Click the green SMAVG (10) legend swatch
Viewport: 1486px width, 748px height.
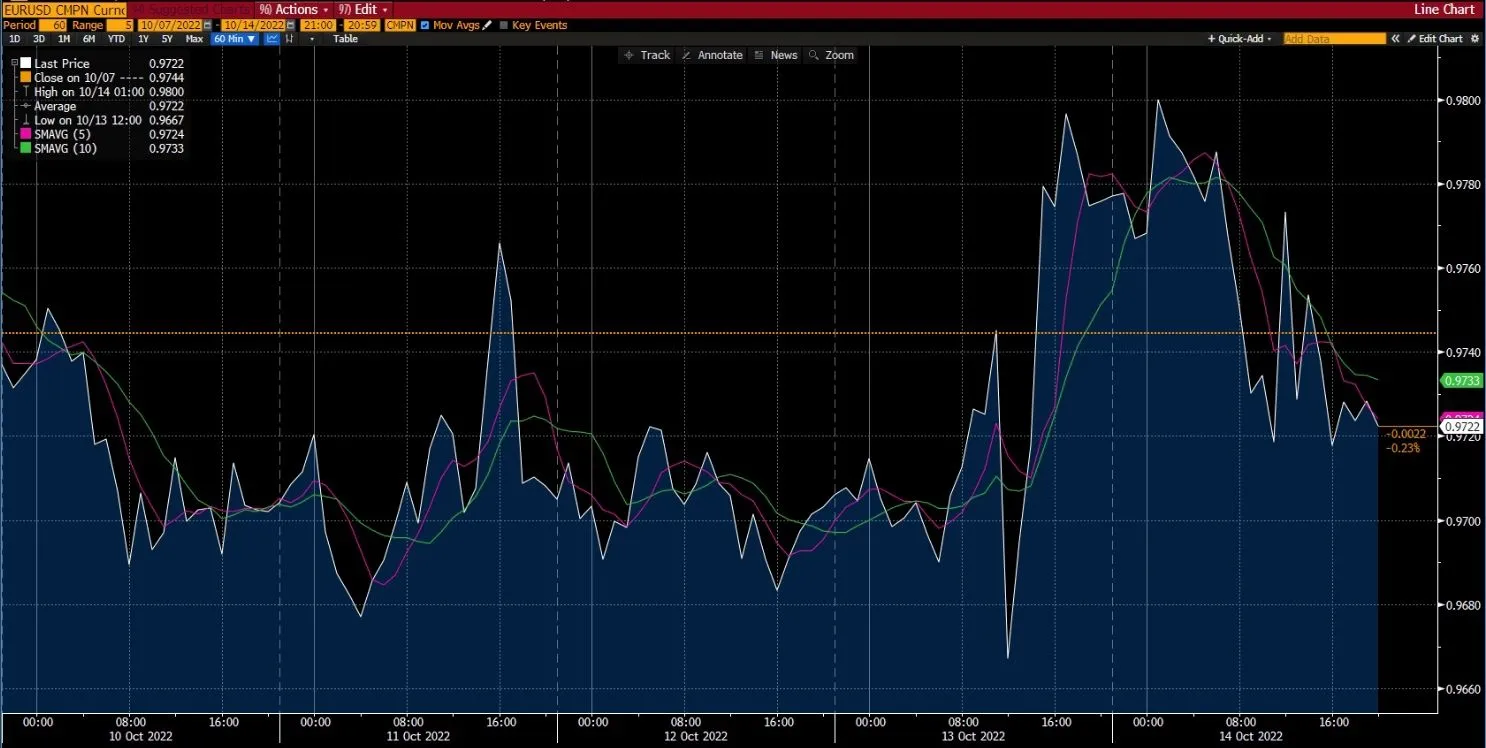pos(24,148)
